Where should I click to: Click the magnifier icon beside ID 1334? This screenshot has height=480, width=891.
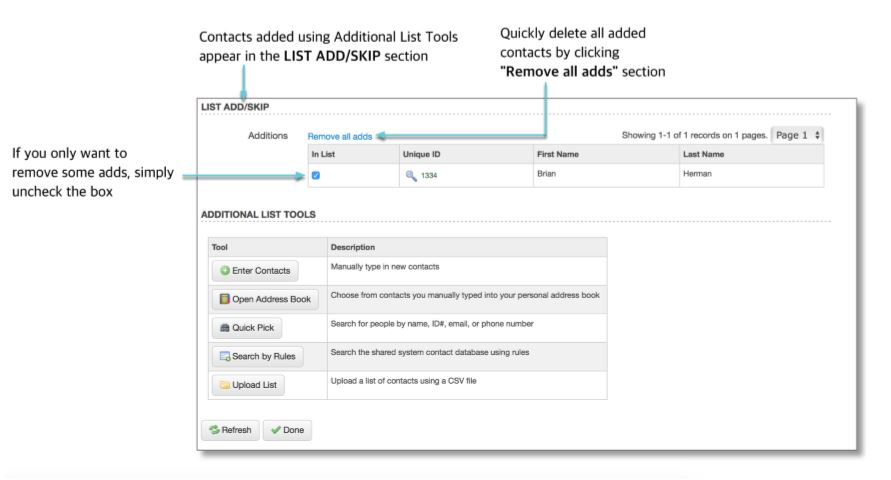click(411, 176)
